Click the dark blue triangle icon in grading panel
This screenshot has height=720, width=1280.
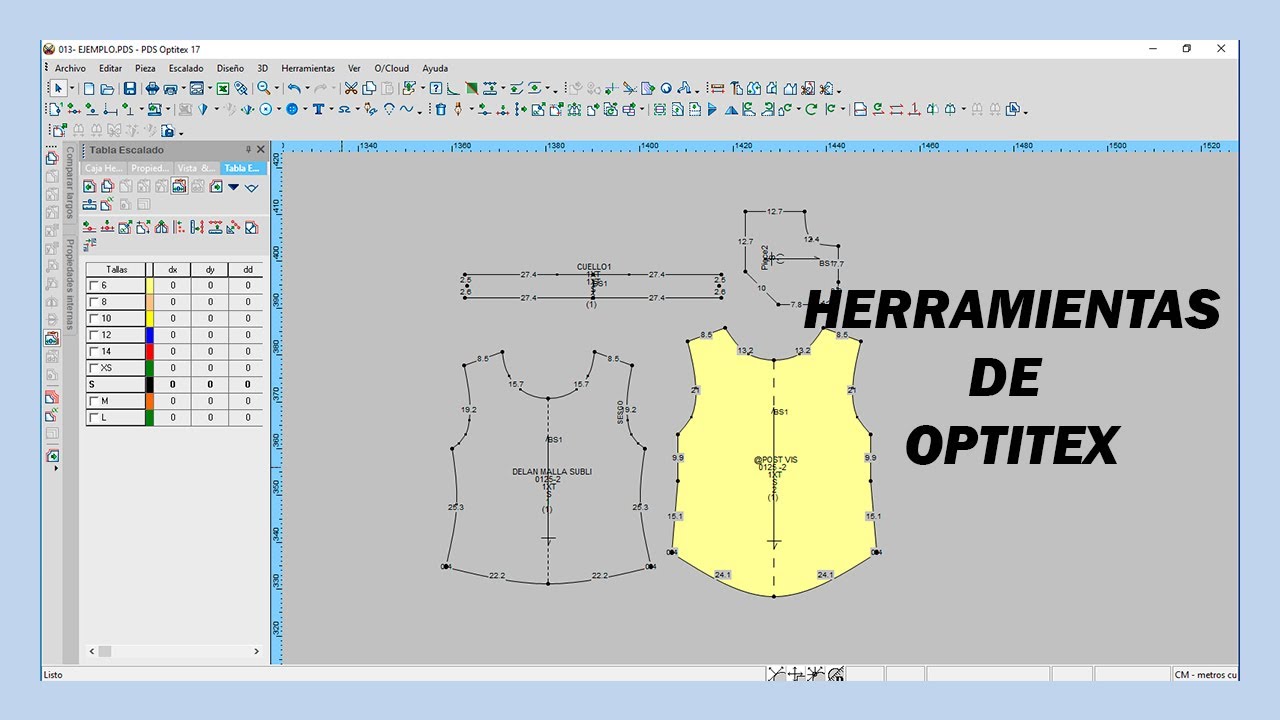coord(233,186)
